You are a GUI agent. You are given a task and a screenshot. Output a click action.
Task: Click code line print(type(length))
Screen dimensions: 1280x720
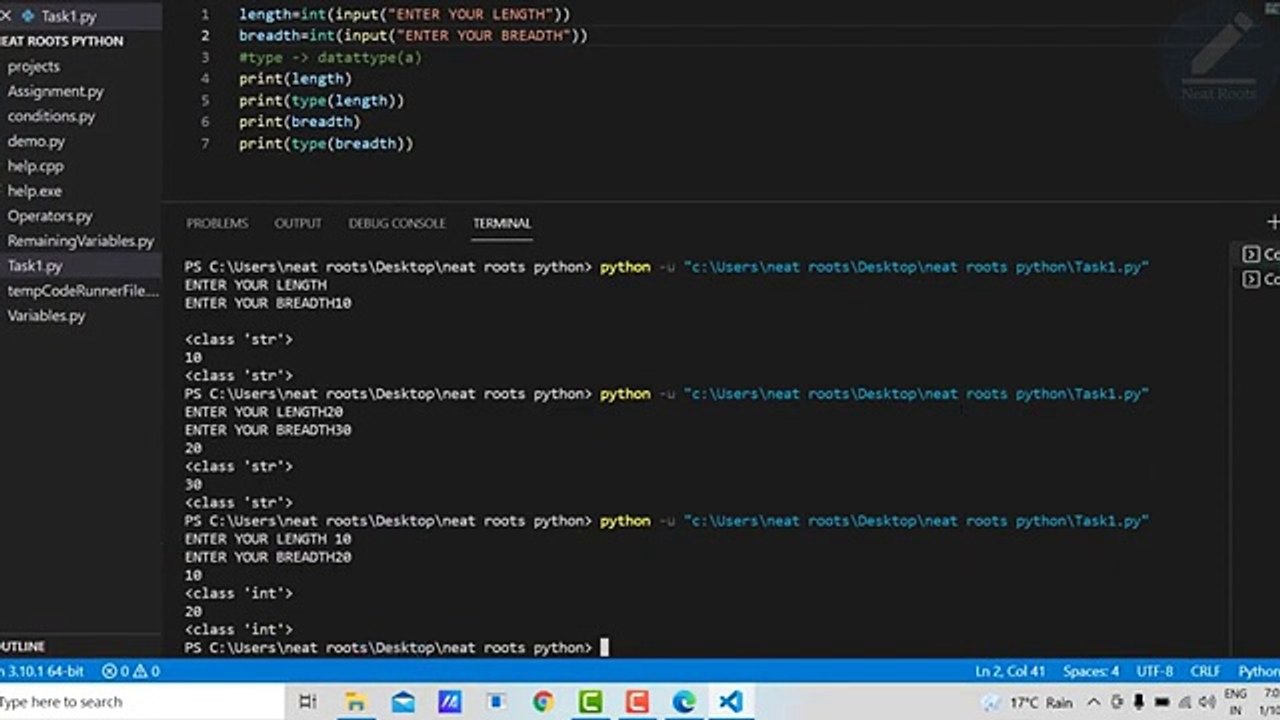[x=321, y=100]
